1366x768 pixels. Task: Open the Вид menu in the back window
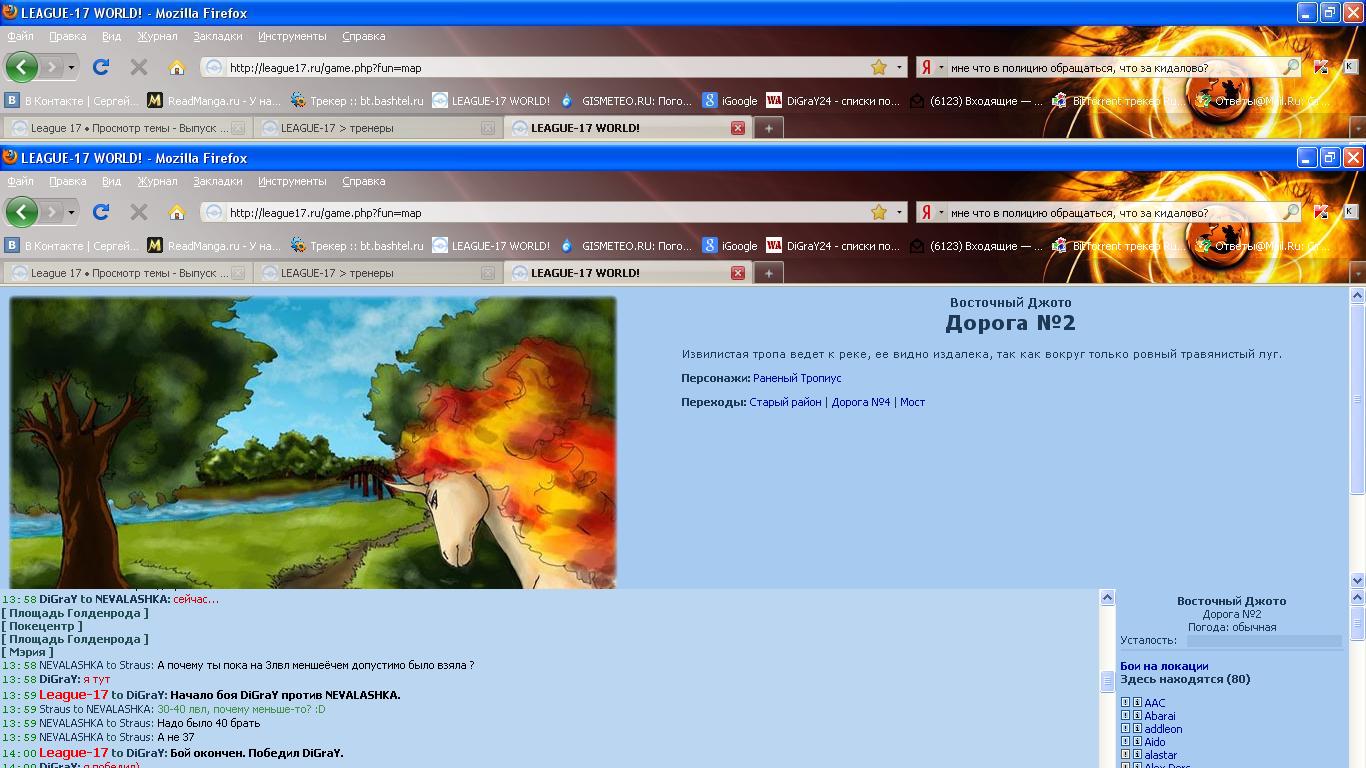(111, 36)
